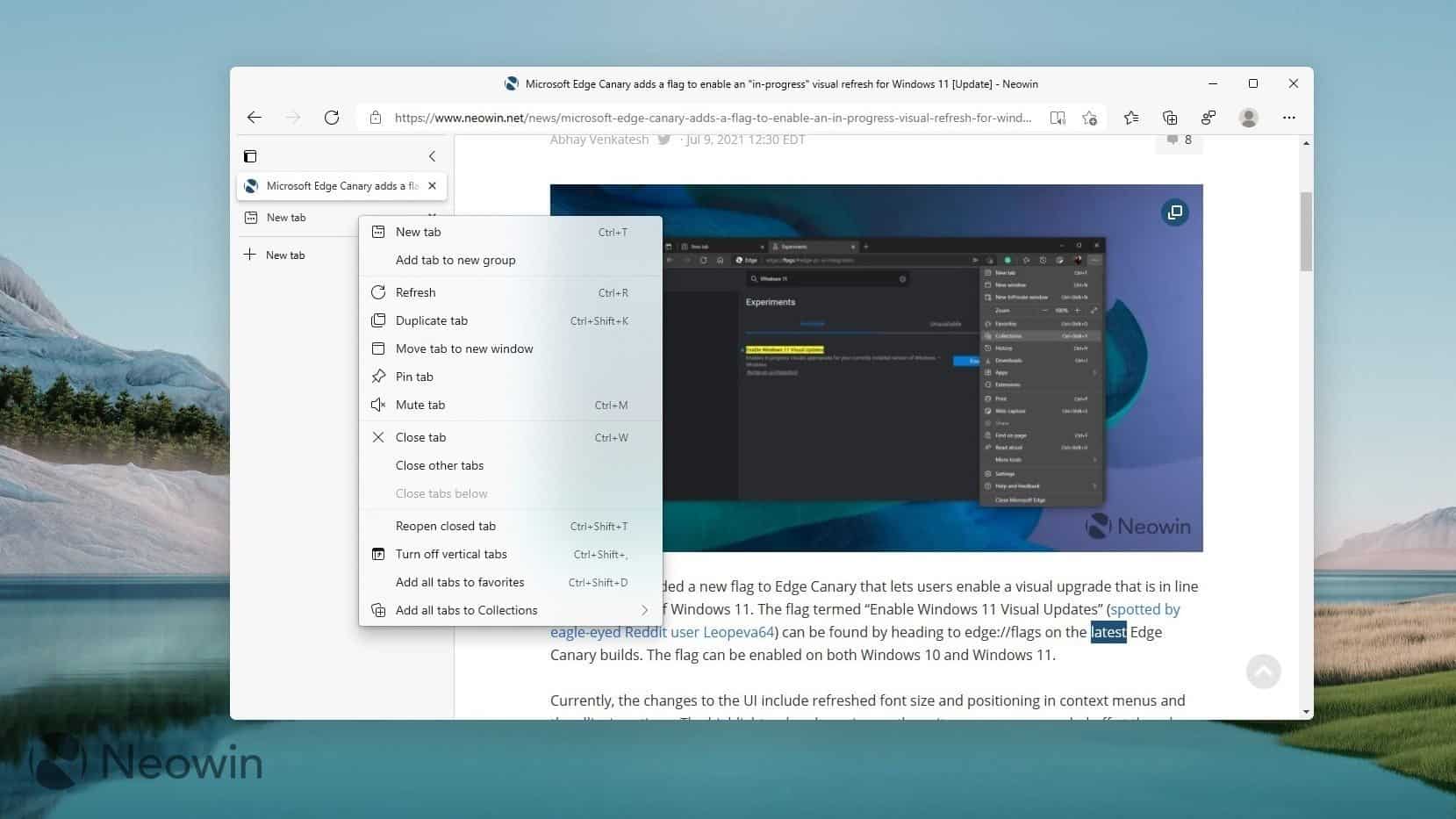Image resolution: width=1456 pixels, height=819 pixels.
Task: Click the user profile avatar icon
Action: tap(1248, 118)
